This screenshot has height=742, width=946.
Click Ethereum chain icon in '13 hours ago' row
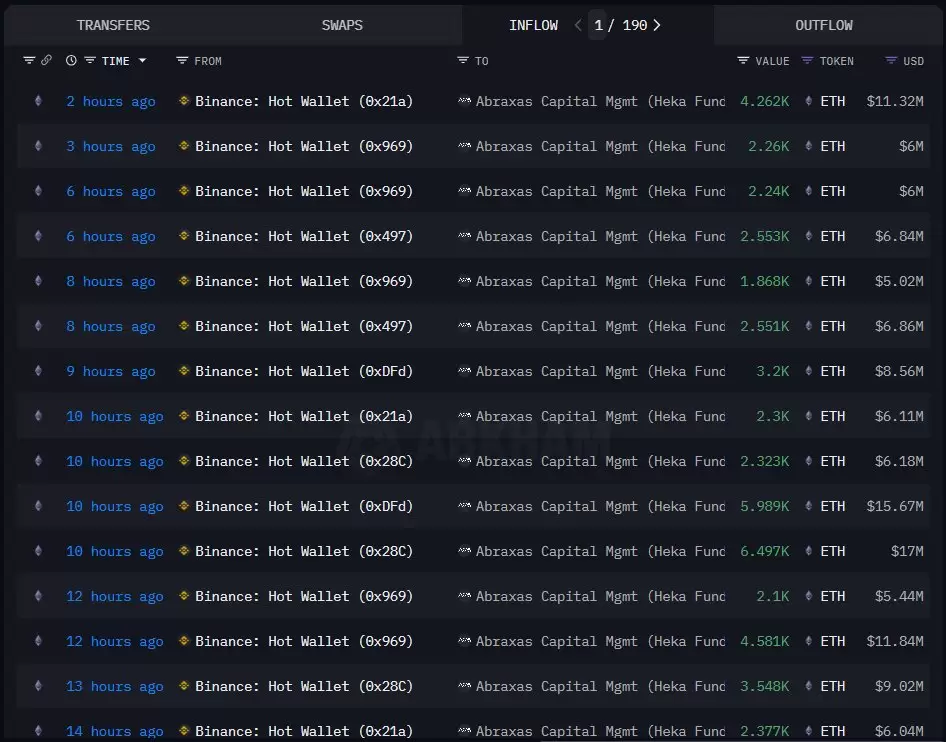point(38,686)
